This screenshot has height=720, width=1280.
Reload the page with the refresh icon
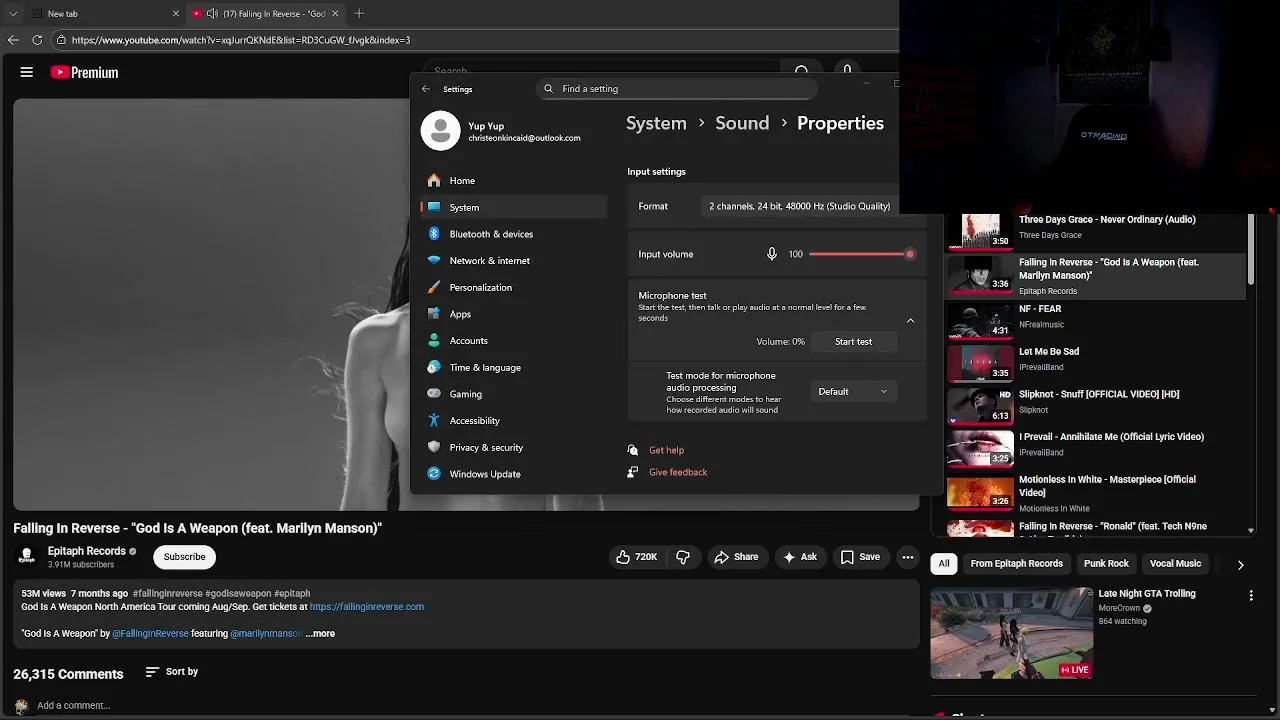tap(37, 40)
